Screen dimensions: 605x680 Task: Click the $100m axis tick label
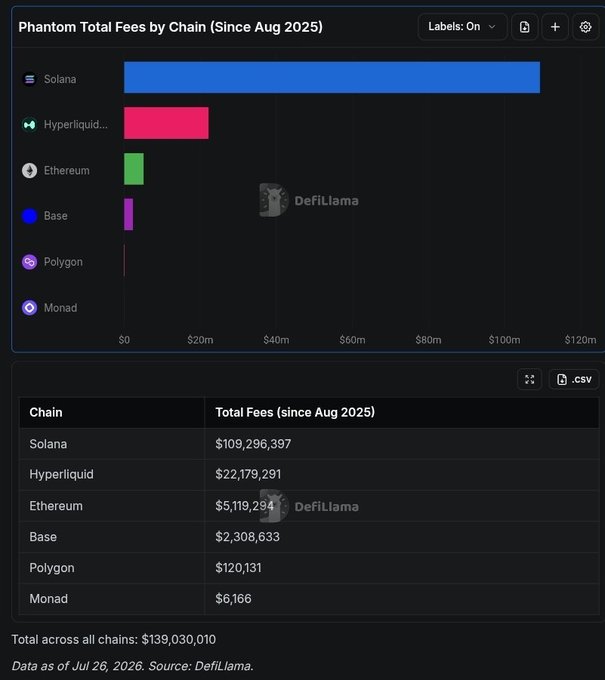click(504, 340)
